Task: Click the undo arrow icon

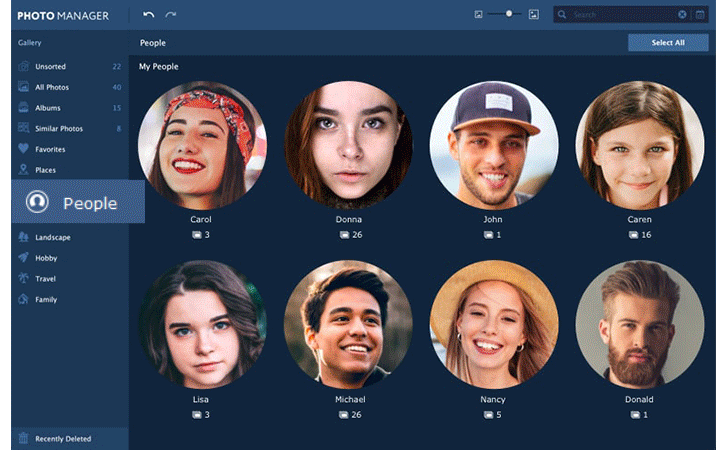Action: click(149, 15)
